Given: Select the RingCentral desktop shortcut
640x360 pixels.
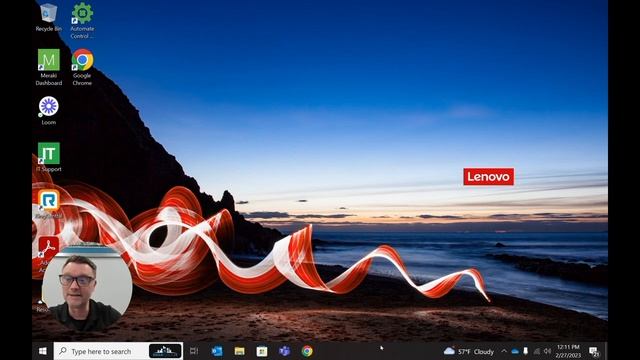Looking at the screenshot, I should click(x=49, y=204).
